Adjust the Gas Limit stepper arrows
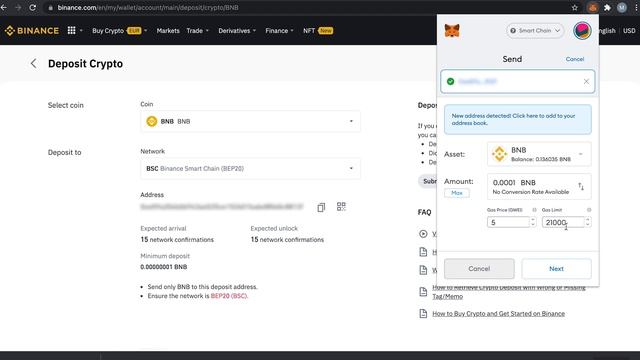The width and height of the screenshot is (640, 360). (x=588, y=222)
